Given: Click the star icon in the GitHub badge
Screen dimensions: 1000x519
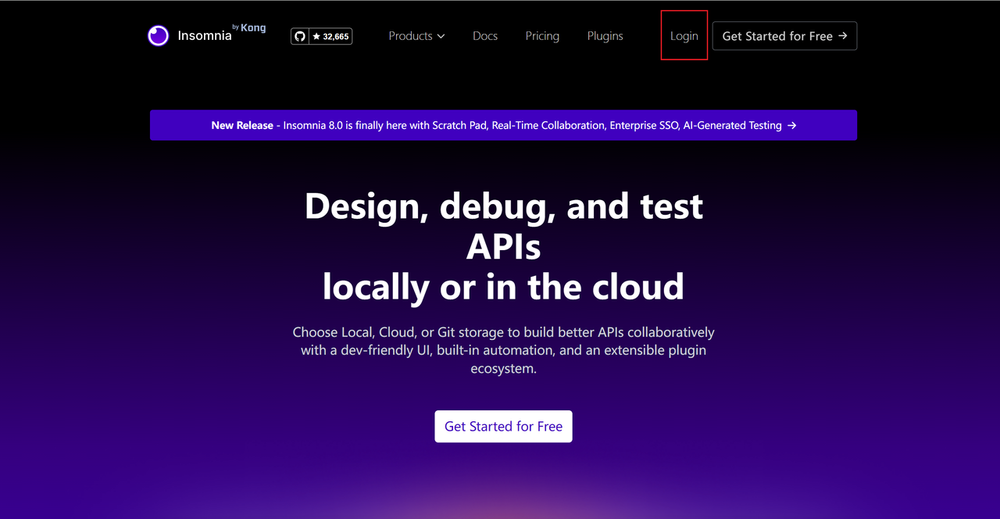Looking at the screenshot, I should 316,37.
